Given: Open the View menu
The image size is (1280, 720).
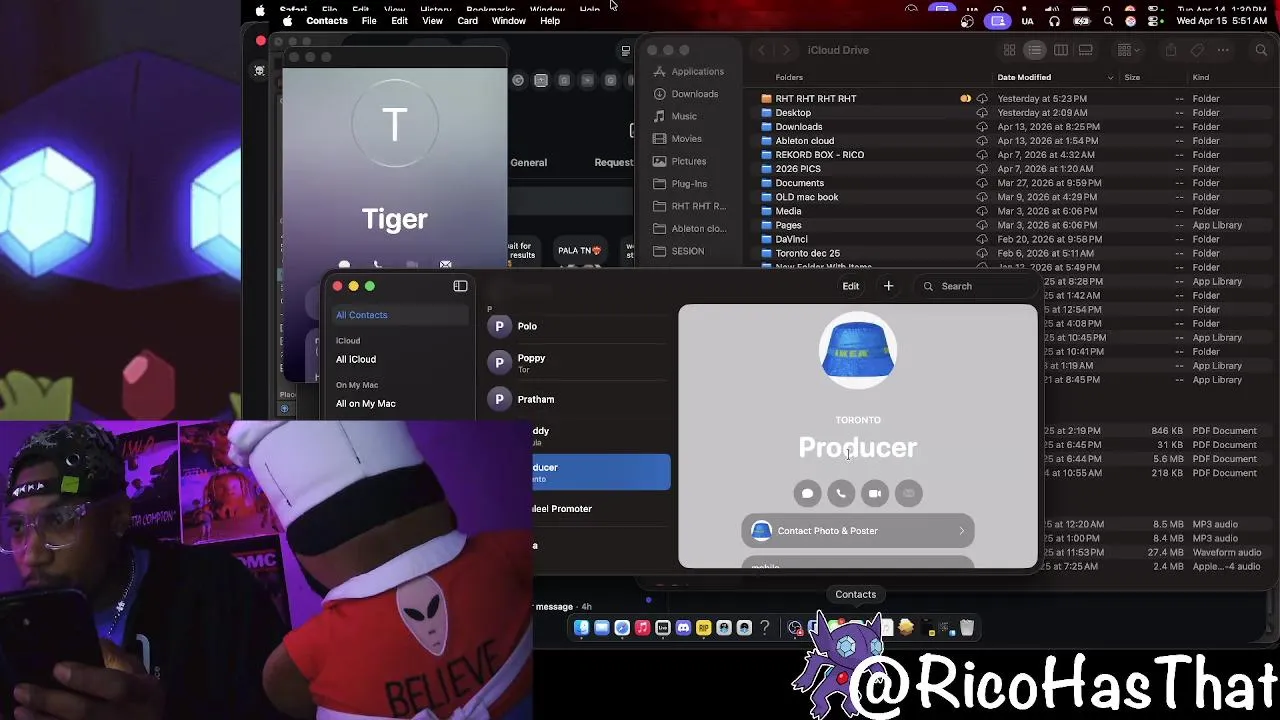Looking at the screenshot, I should [x=432, y=21].
